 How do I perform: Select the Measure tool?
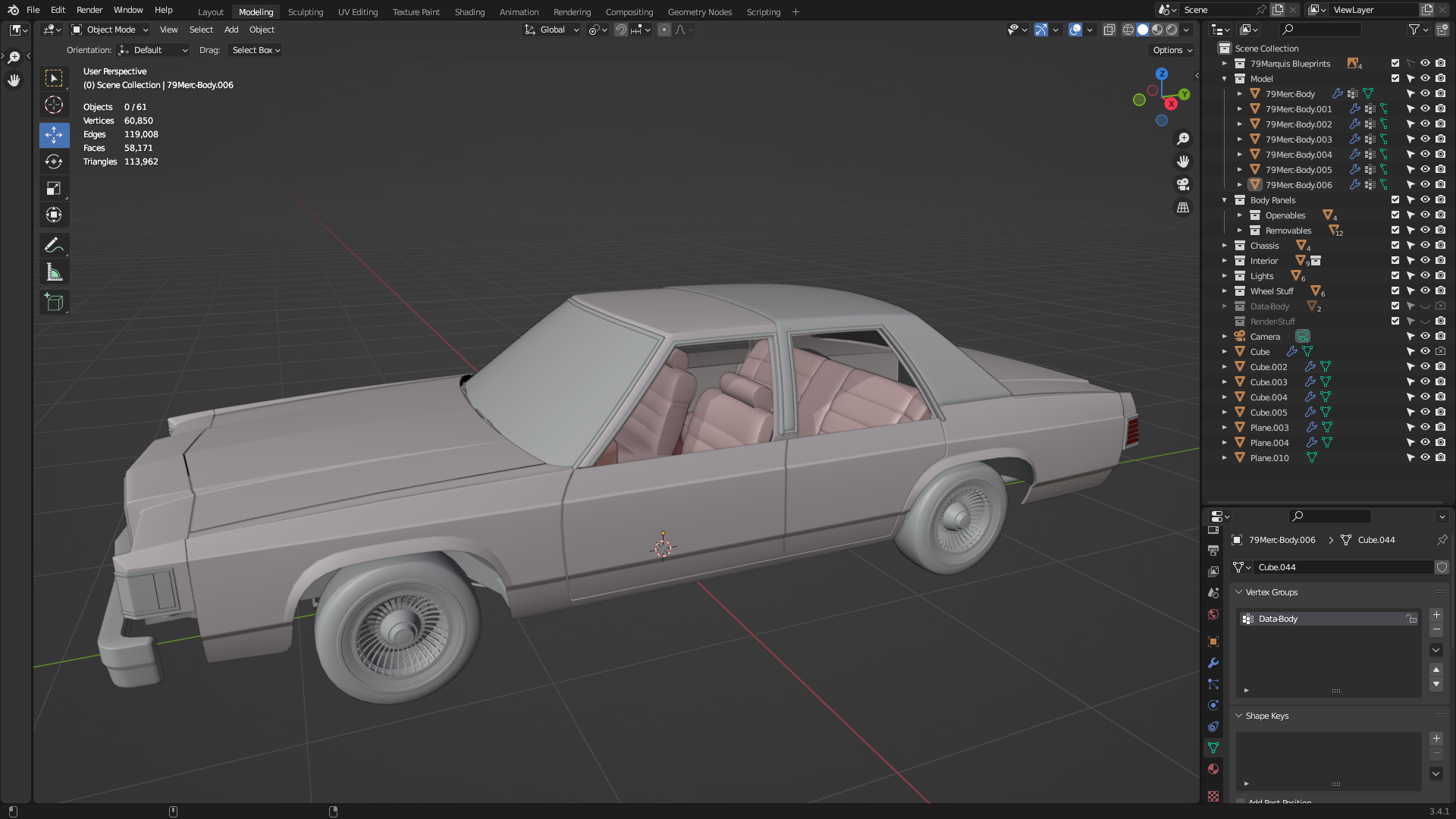pos(54,272)
